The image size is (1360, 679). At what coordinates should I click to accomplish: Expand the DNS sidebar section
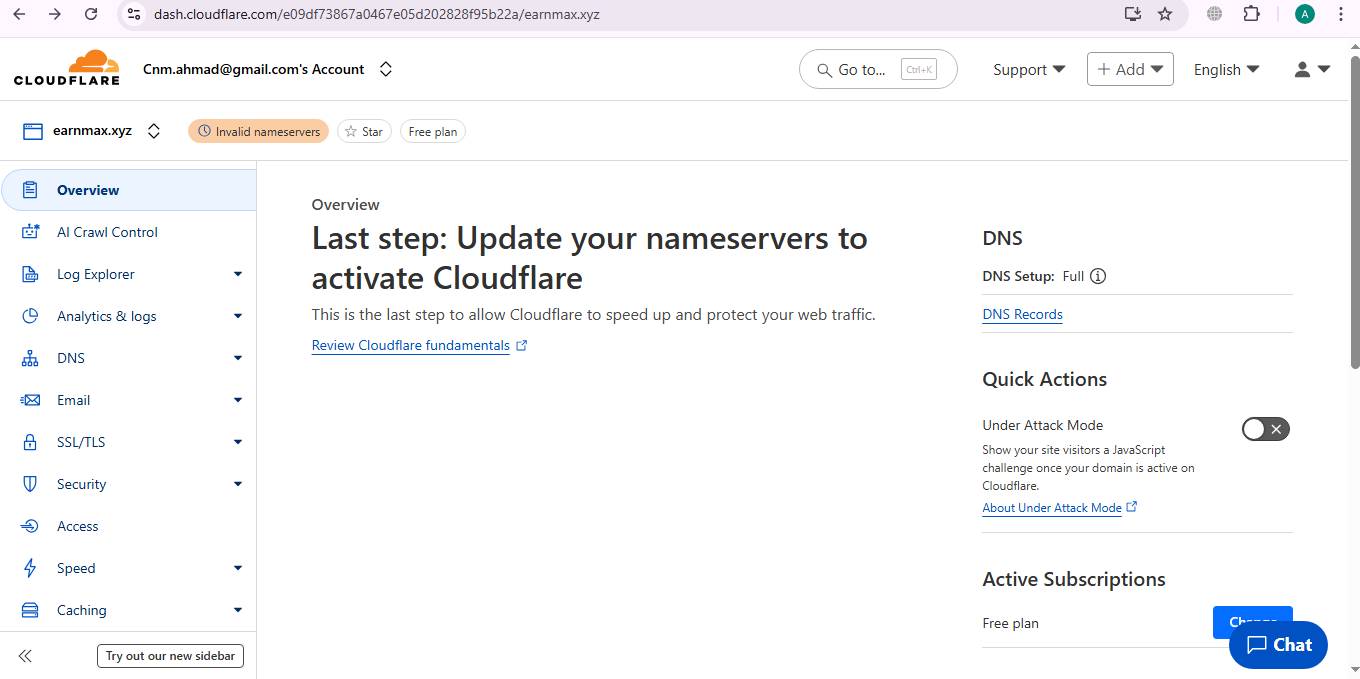(x=237, y=358)
